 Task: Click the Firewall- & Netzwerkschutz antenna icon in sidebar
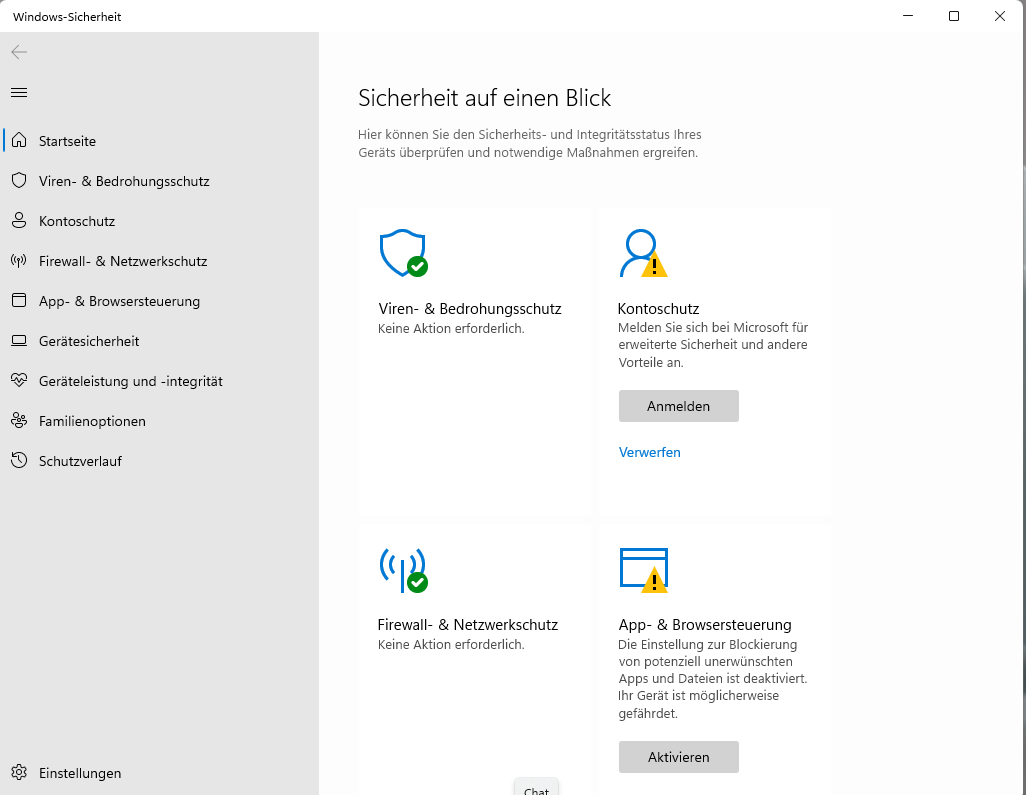pyautogui.click(x=18, y=261)
